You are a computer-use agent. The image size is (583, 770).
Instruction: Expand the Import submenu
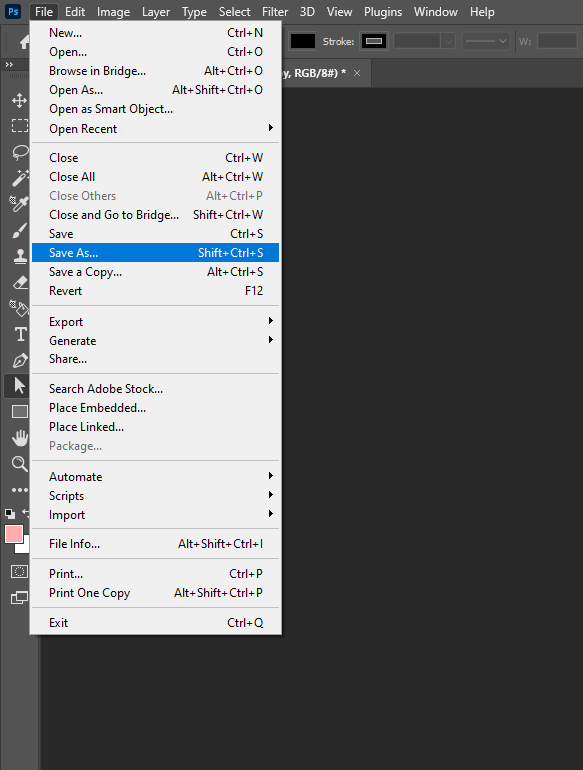[x=155, y=515]
